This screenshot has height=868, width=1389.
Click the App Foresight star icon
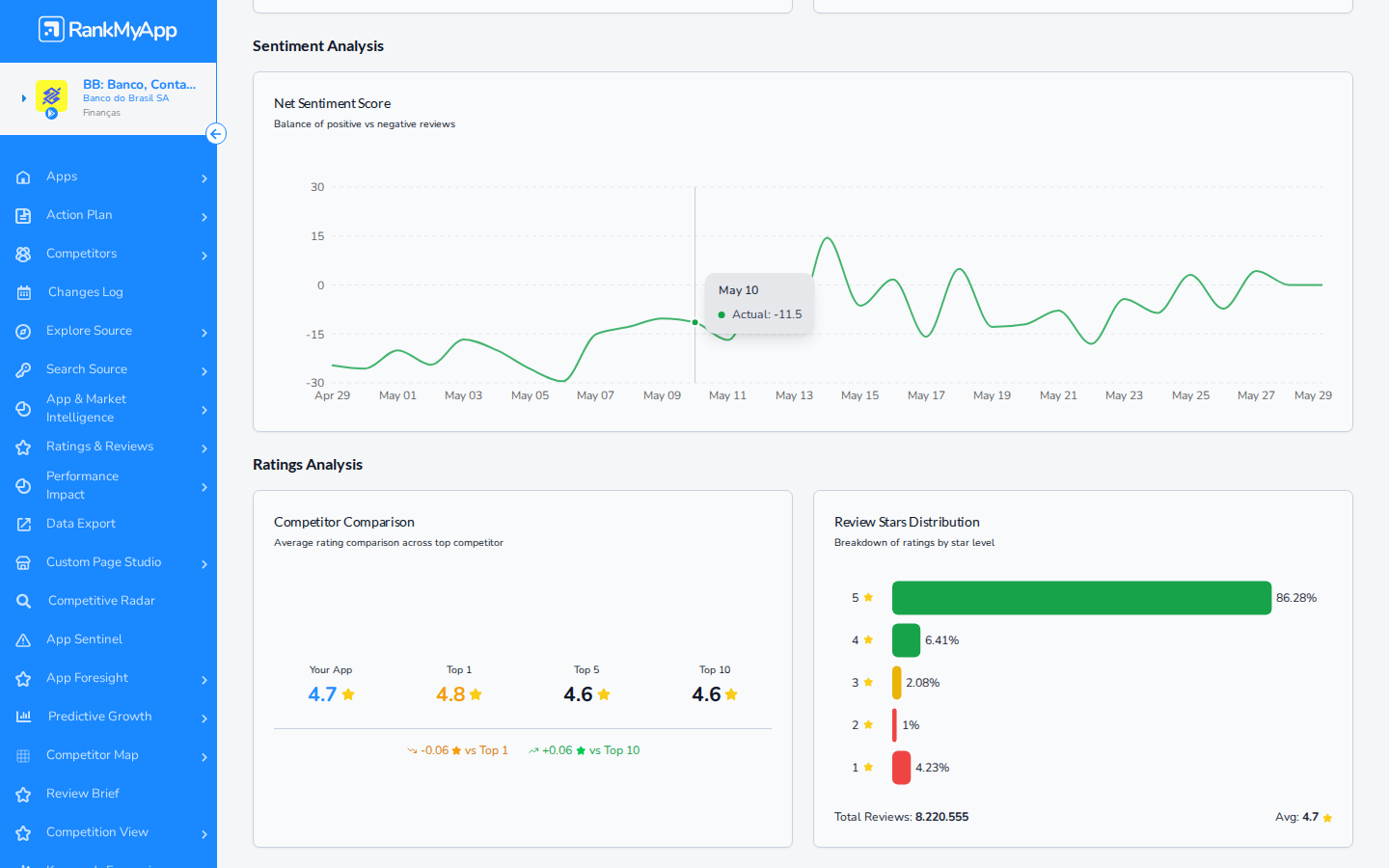(23, 679)
